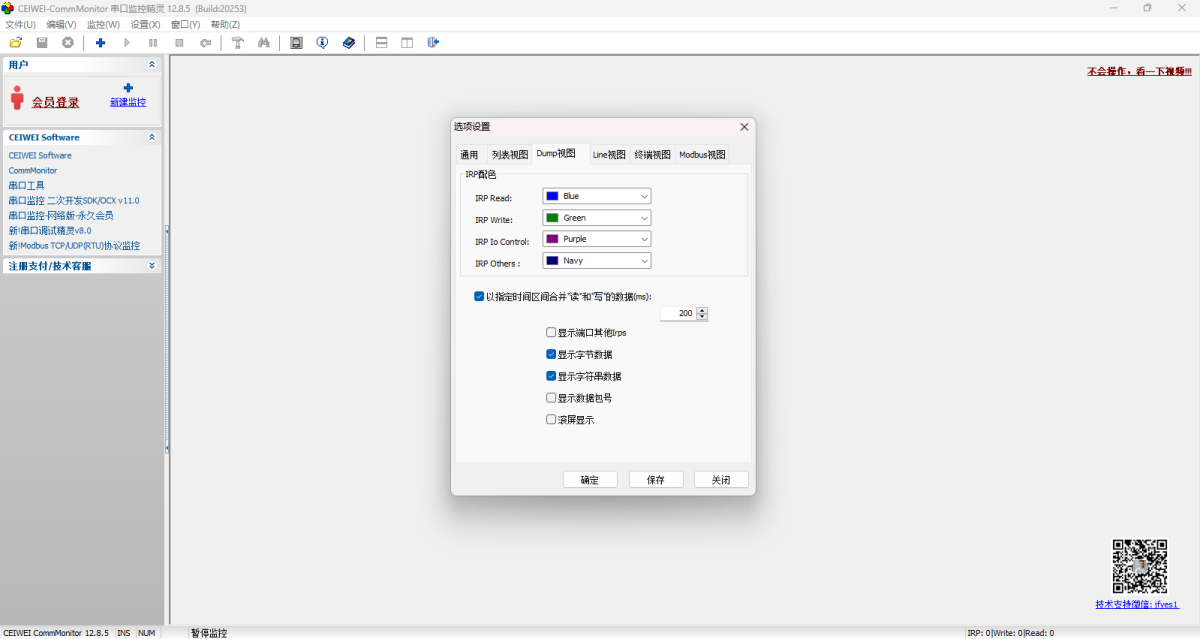Click the exit door toolbar icon
The width and height of the screenshot is (1200, 639).
point(433,43)
